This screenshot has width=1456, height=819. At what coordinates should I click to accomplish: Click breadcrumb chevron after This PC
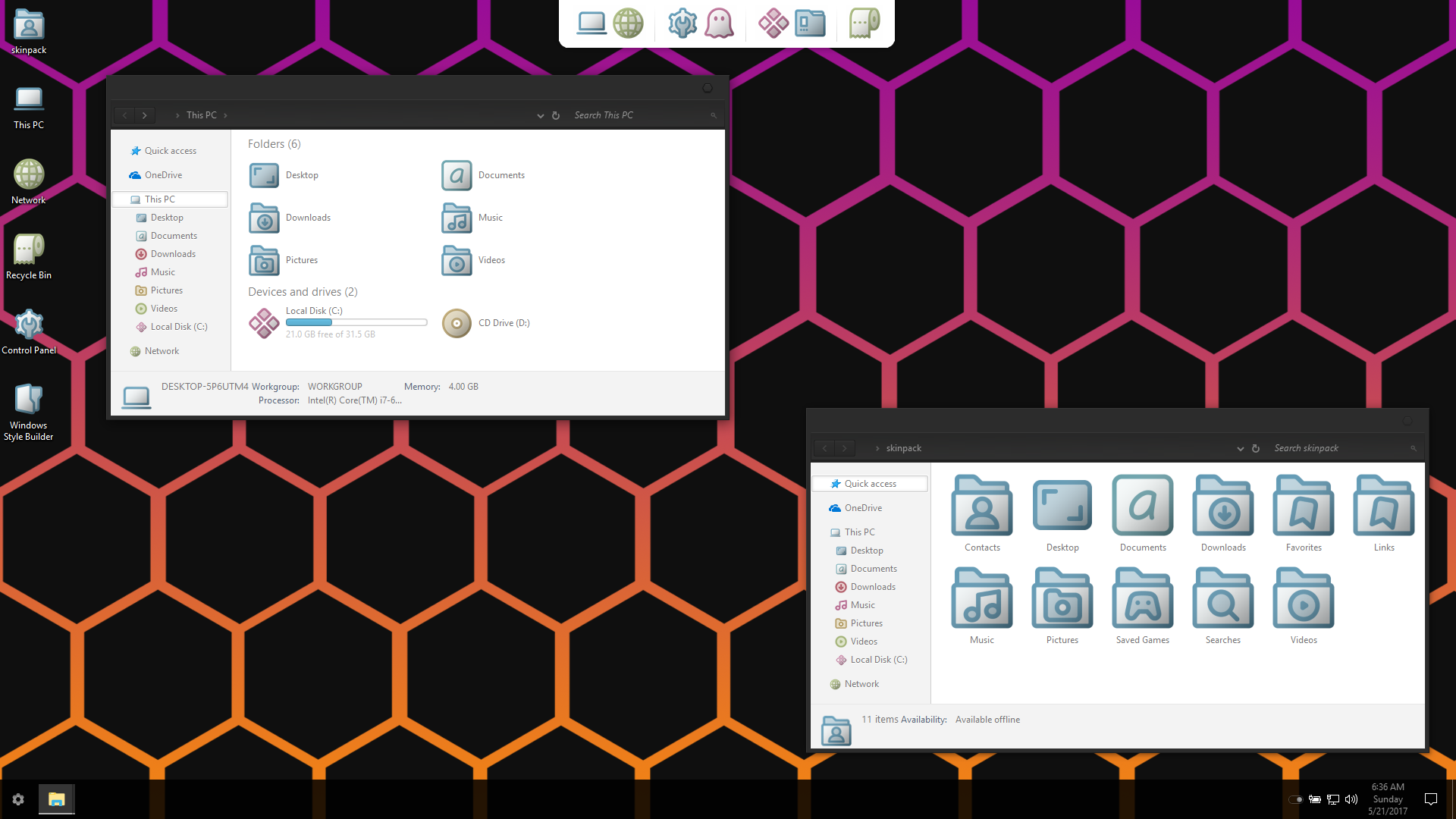225,115
